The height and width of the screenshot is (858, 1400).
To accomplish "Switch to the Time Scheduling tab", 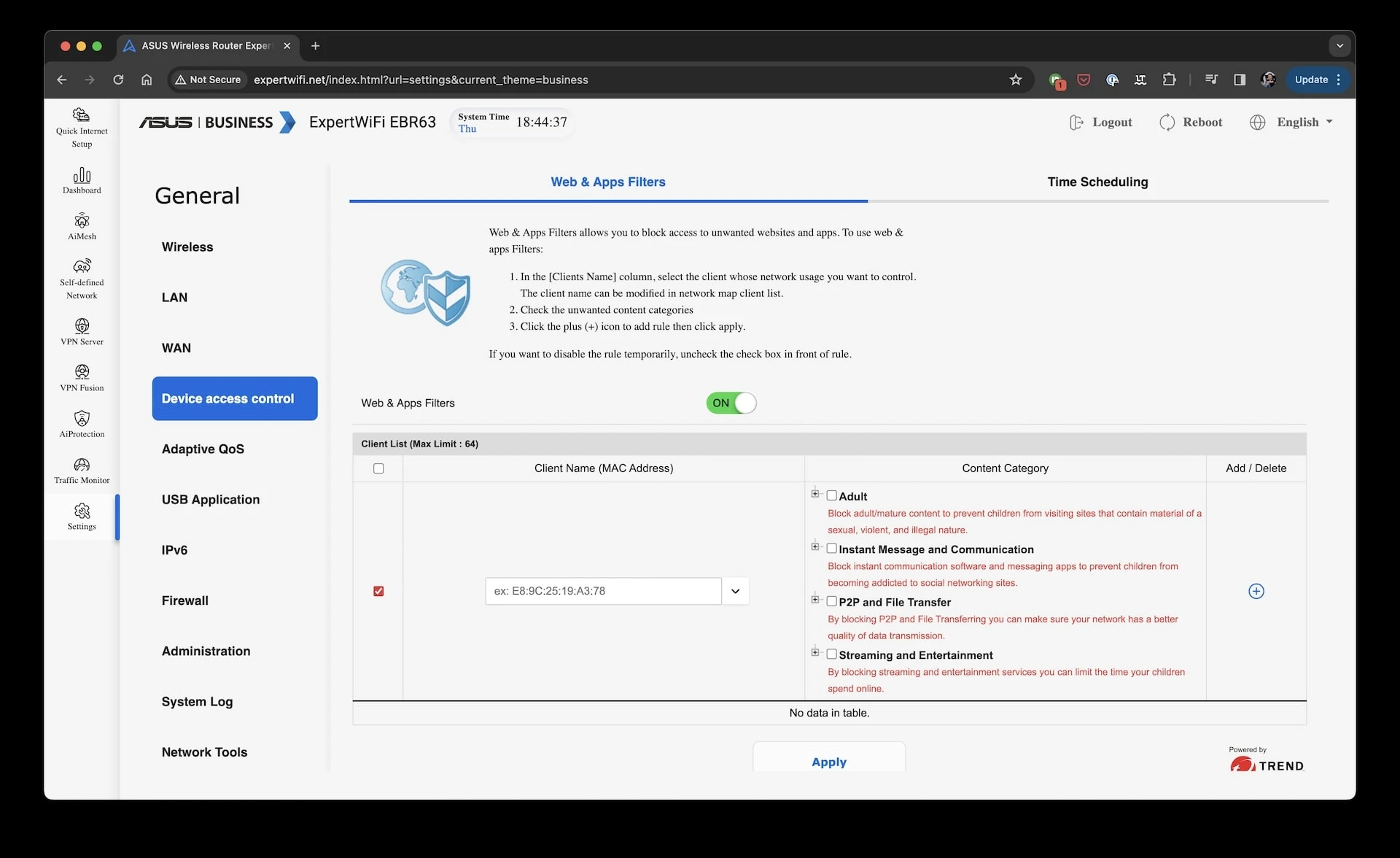I will point(1097,182).
